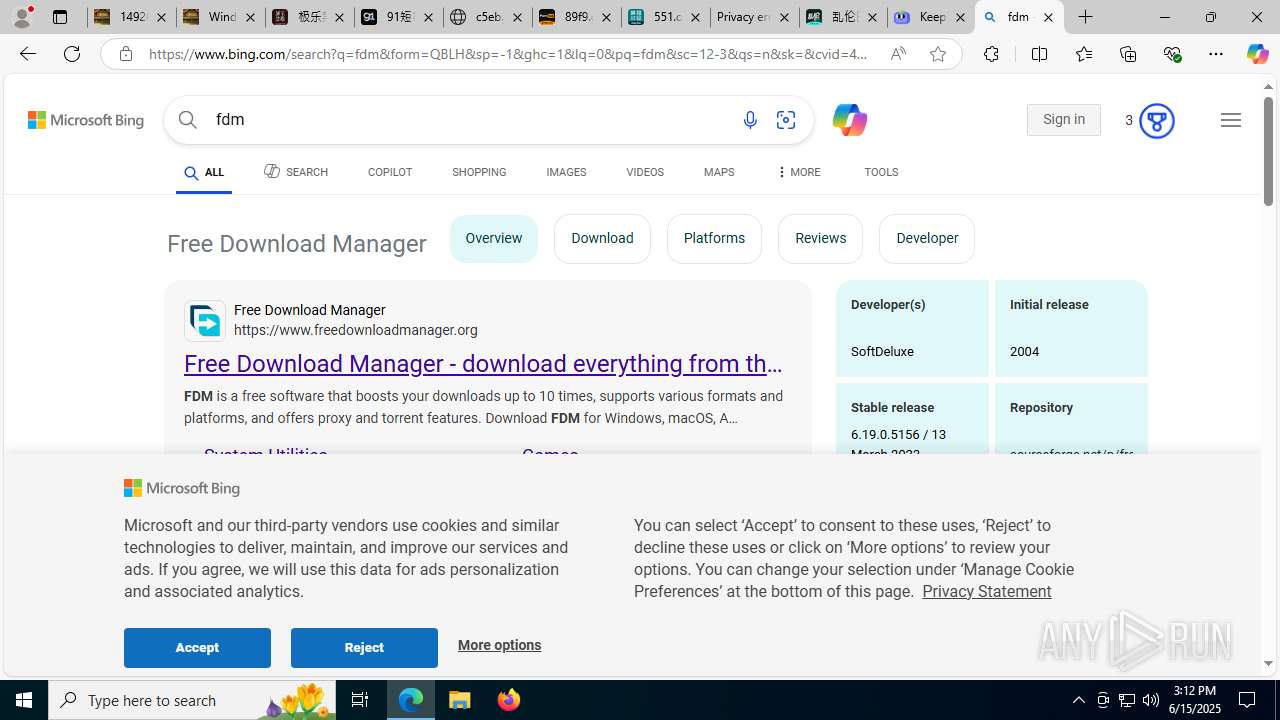Click the magnifier search icon in Bing
This screenshot has width=1280, height=720.
pos(187,120)
